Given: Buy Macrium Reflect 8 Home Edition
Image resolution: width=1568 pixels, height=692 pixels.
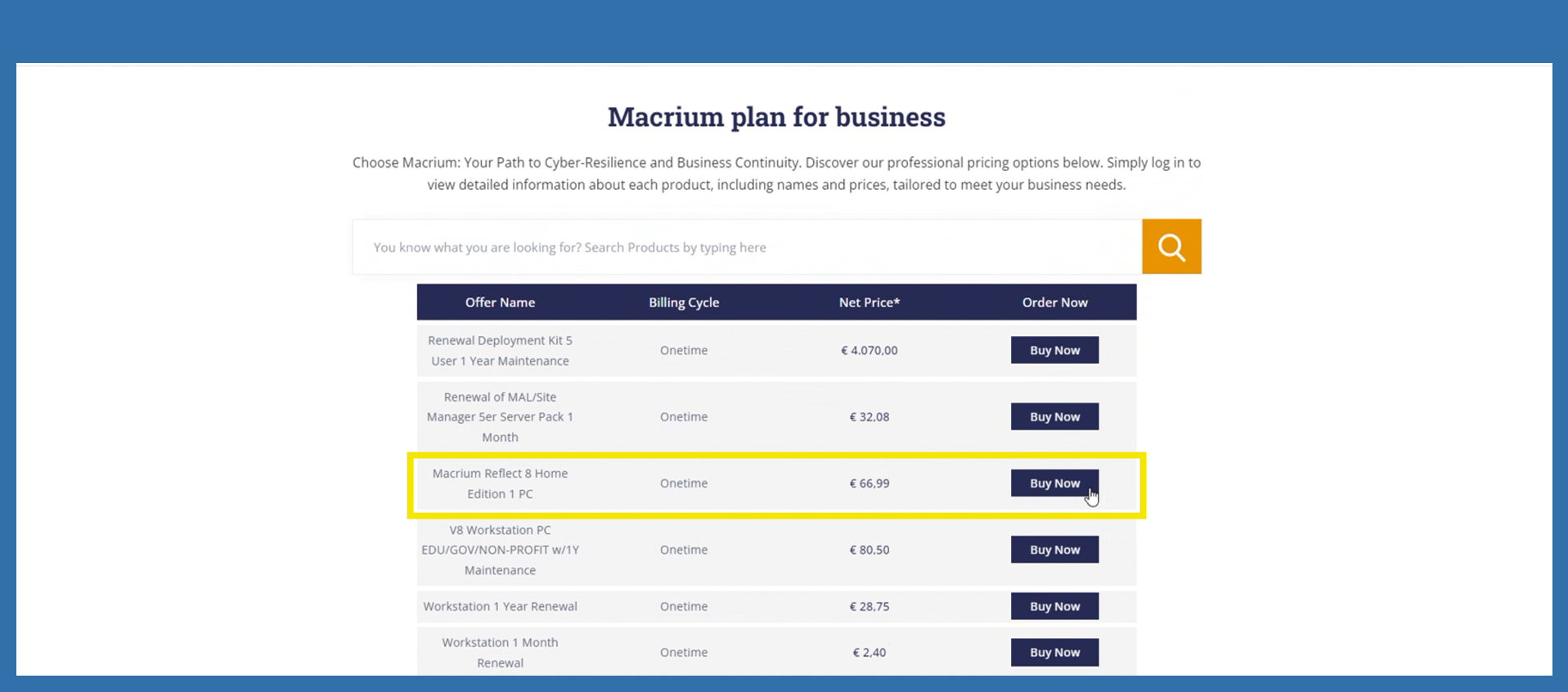Looking at the screenshot, I should click(x=1054, y=483).
